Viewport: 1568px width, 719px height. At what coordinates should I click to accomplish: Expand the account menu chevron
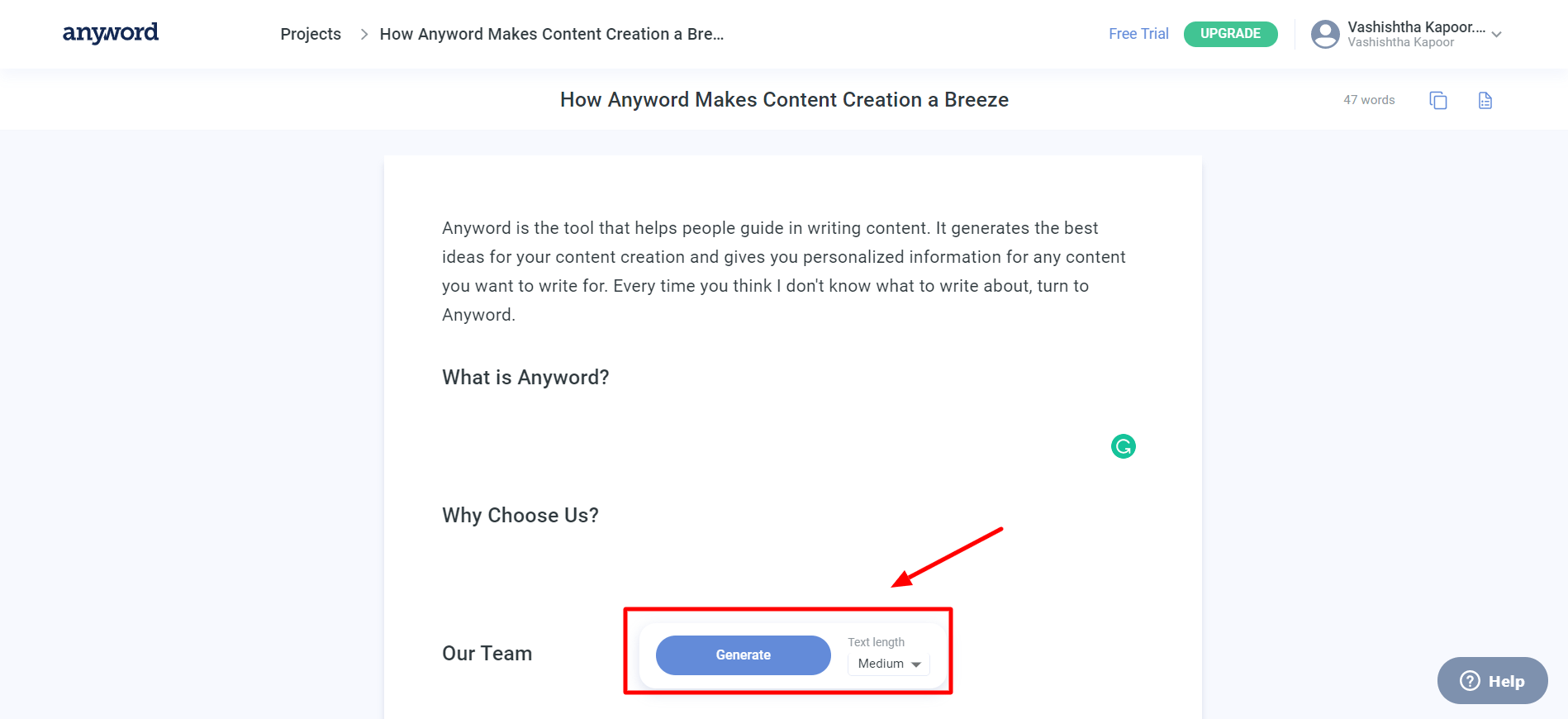(x=1496, y=35)
